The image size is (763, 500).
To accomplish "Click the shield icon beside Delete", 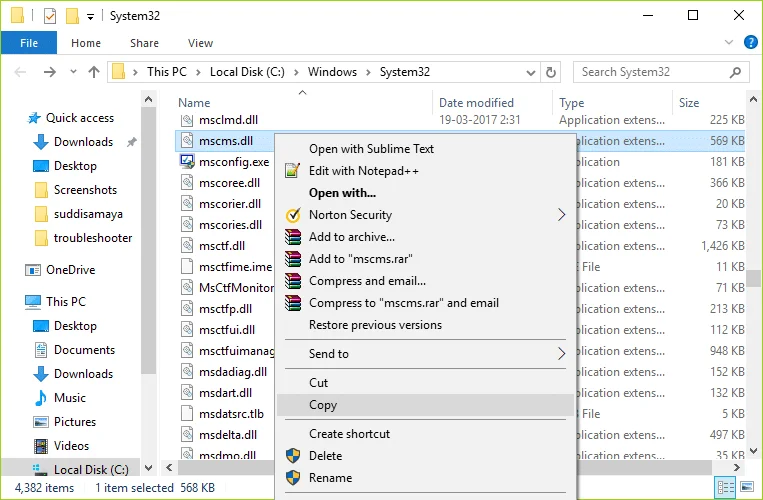I will pos(293,456).
